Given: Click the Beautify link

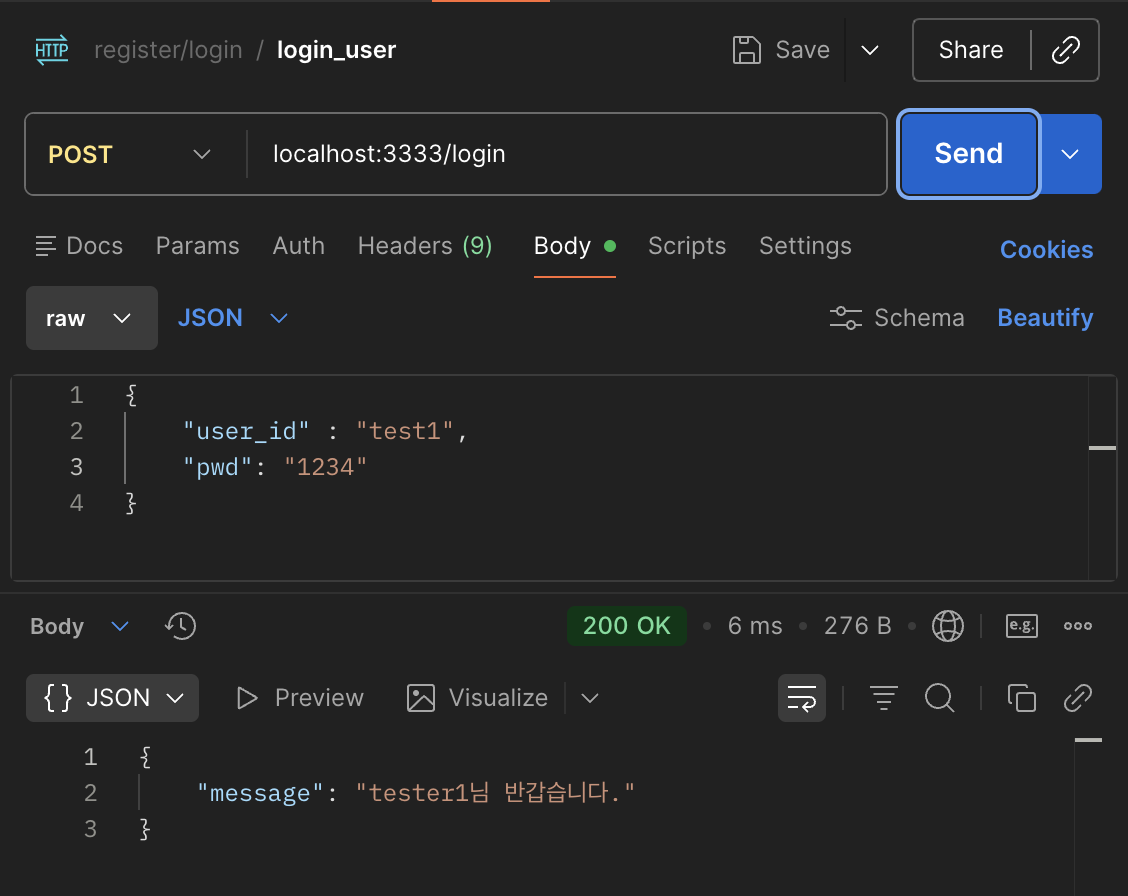Looking at the screenshot, I should (1045, 318).
